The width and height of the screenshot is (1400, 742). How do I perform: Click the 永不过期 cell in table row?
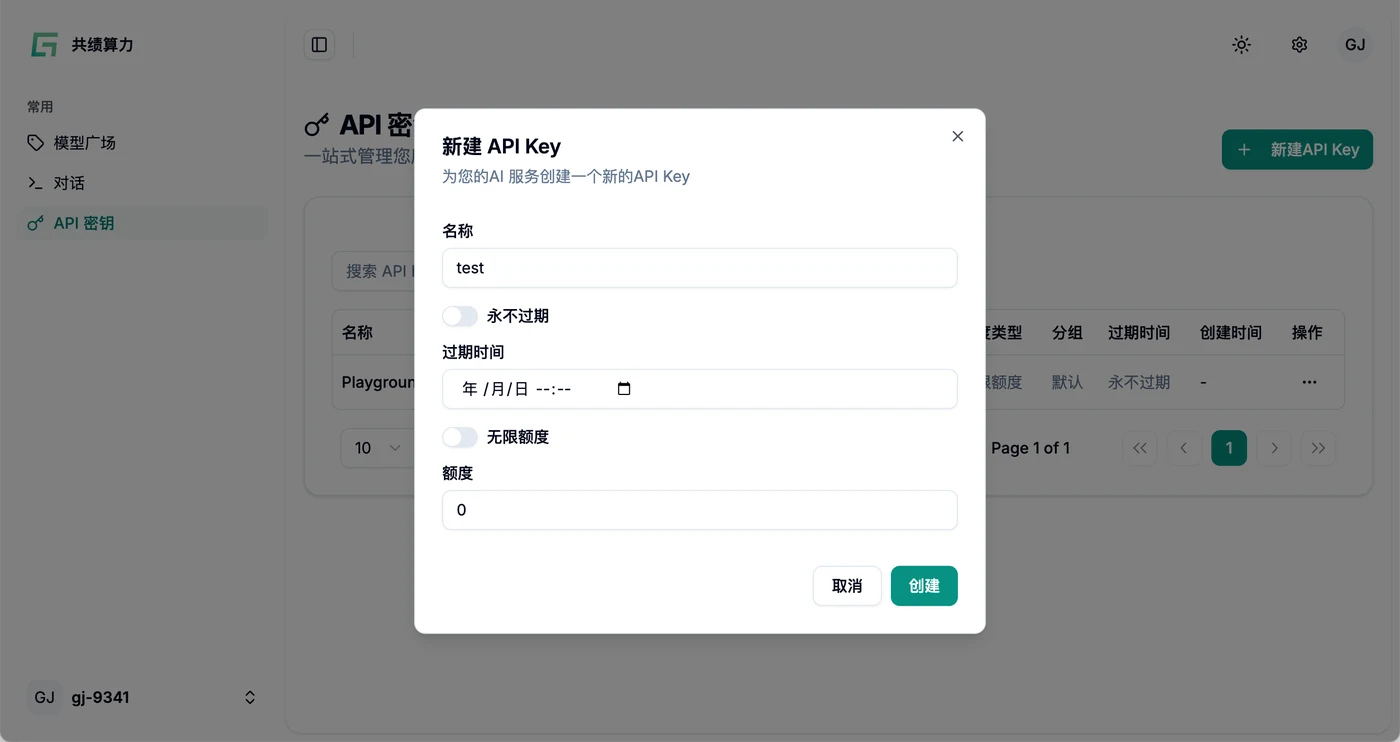pyautogui.click(x=1139, y=382)
